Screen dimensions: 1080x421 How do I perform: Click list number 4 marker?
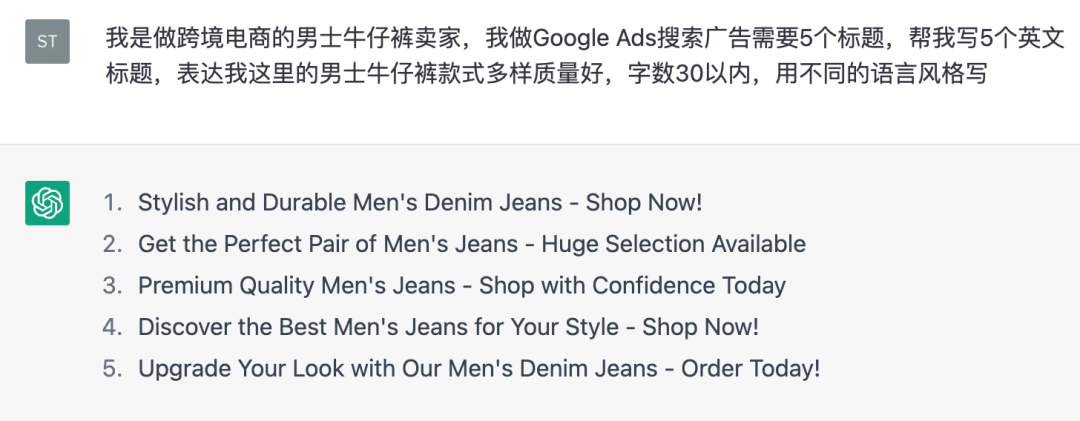(113, 327)
